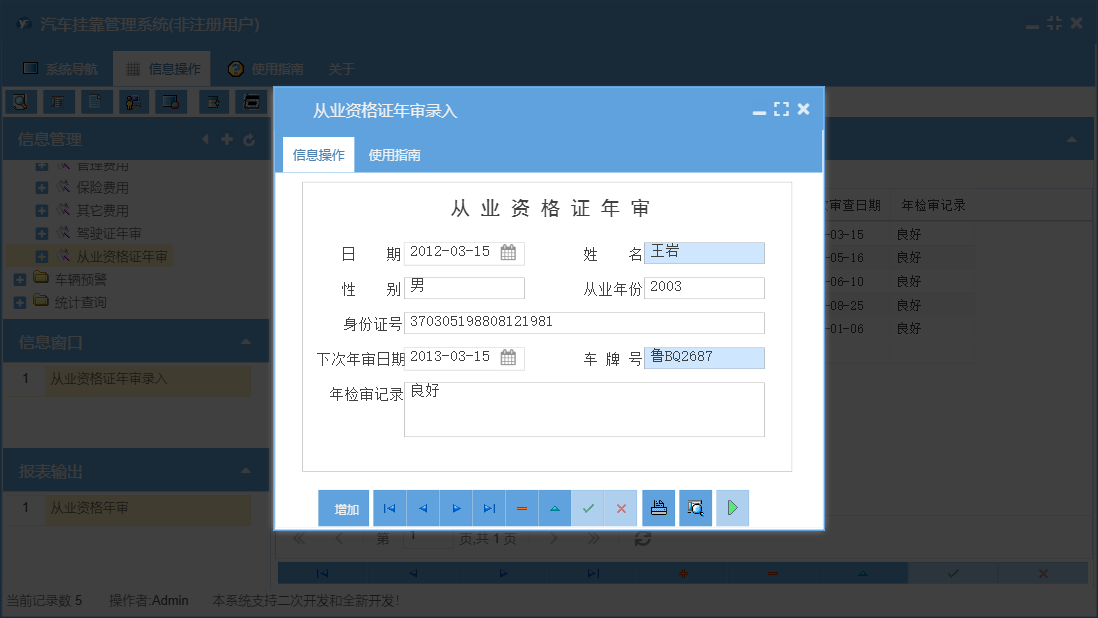Cancel editing with the red X mark

click(621, 508)
